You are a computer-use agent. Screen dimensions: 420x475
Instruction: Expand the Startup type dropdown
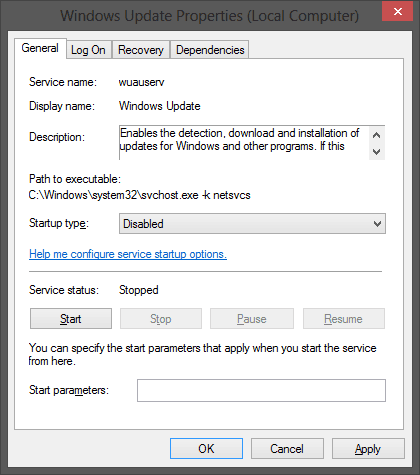[252, 224]
